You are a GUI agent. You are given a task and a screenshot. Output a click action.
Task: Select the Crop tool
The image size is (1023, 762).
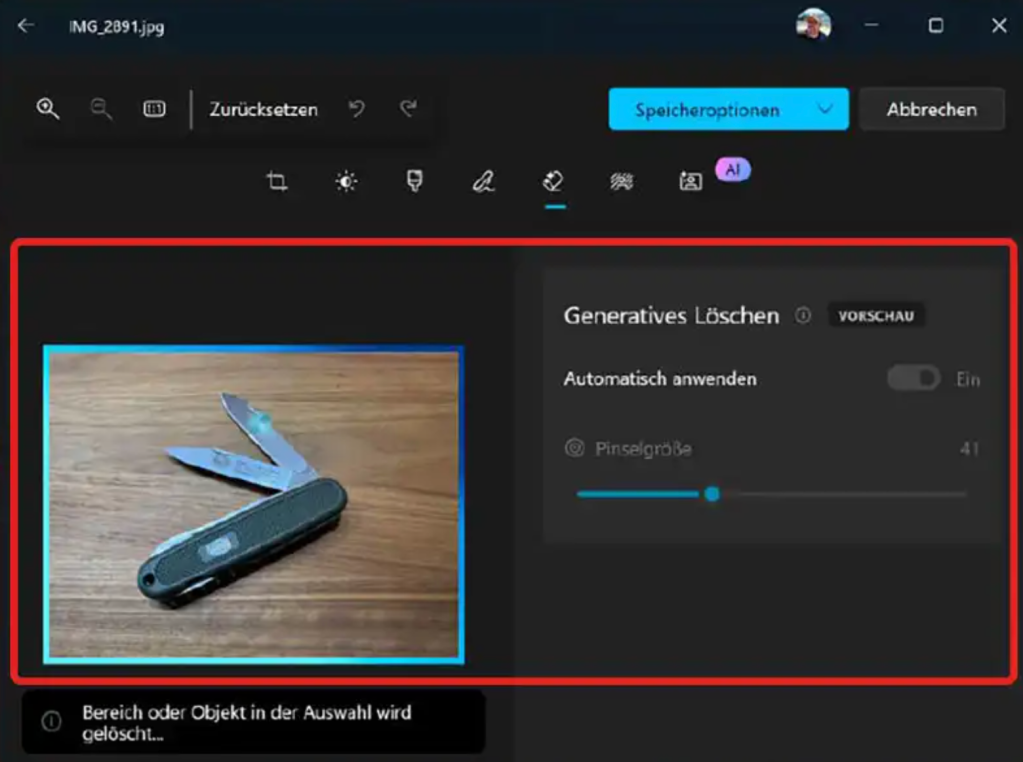[x=276, y=181]
